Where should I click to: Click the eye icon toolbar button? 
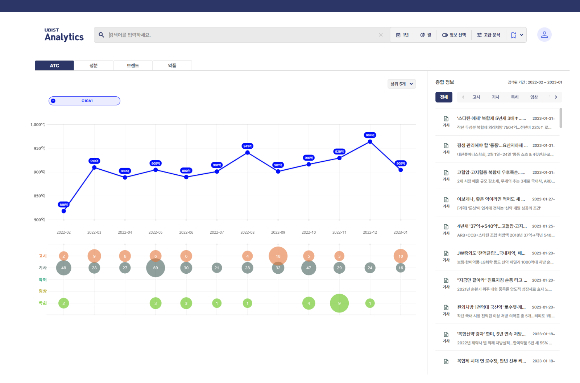pos(453,35)
